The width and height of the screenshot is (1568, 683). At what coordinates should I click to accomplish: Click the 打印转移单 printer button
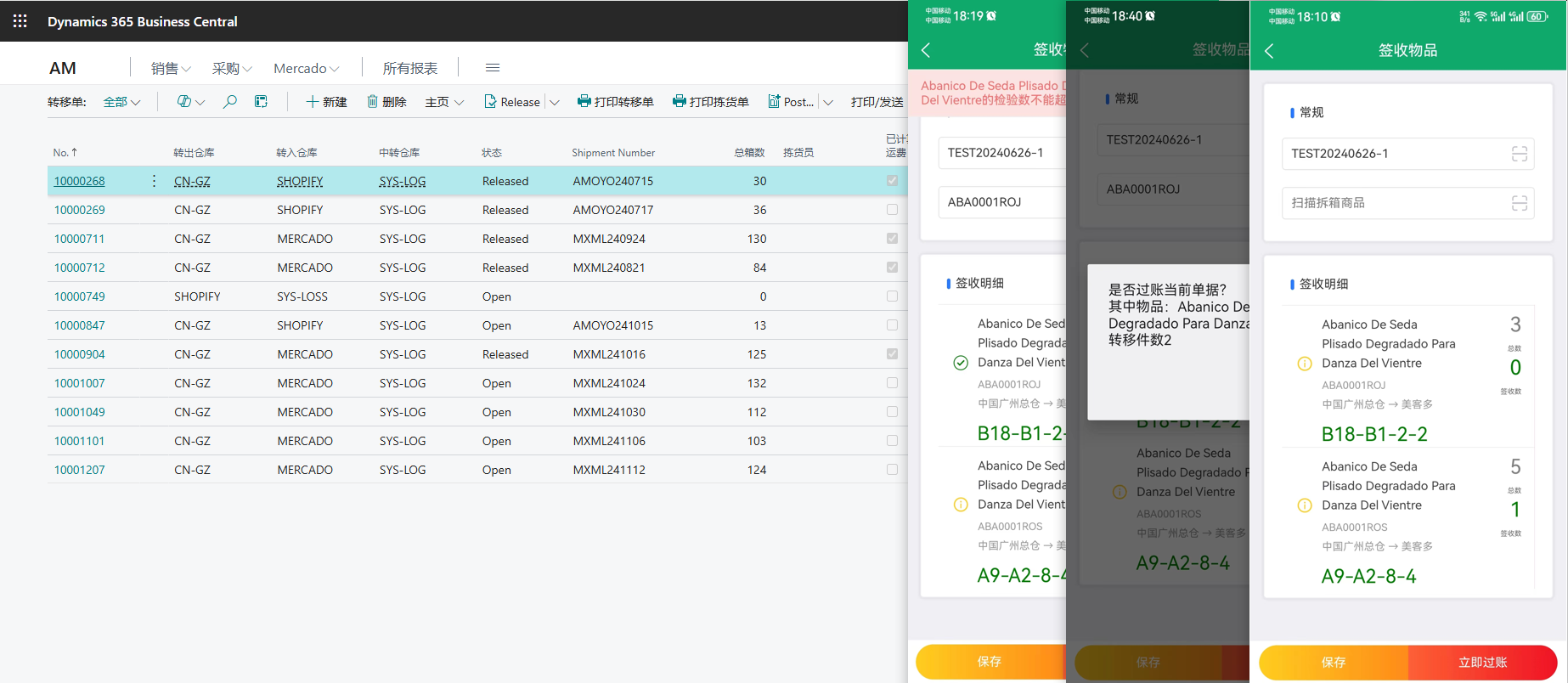pyautogui.click(x=615, y=102)
